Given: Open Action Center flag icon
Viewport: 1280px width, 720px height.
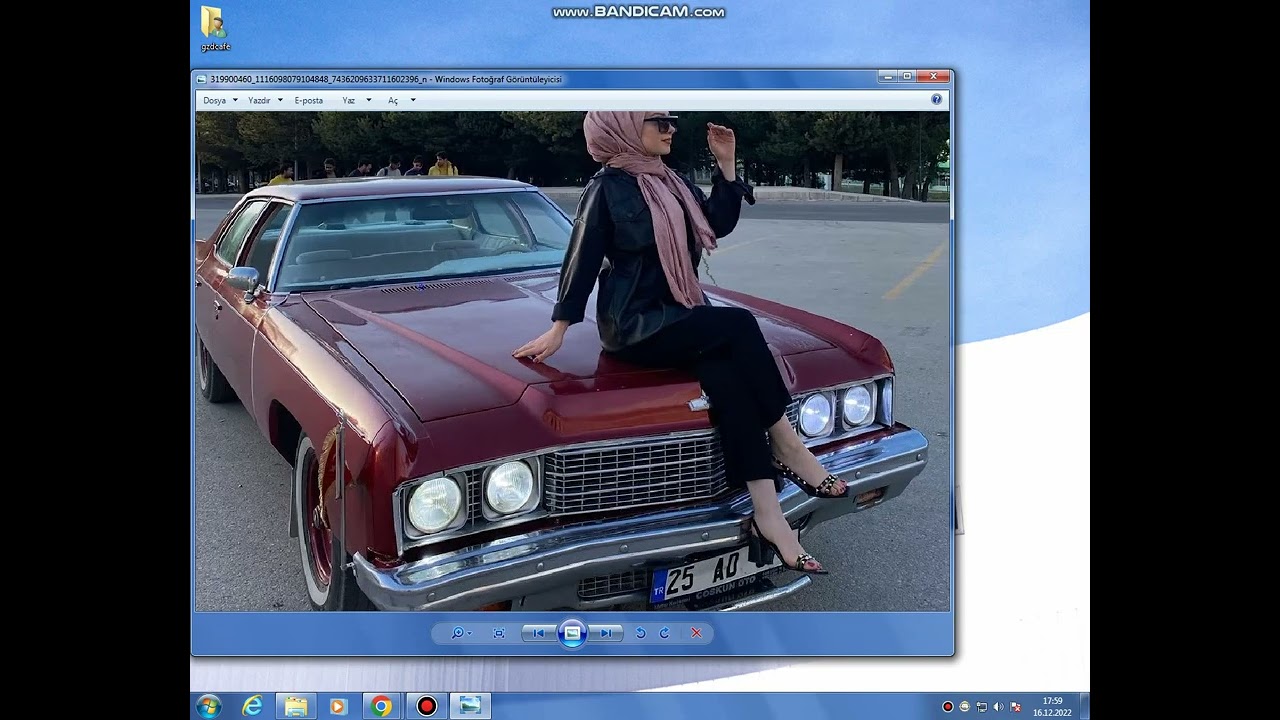Looking at the screenshot, I should (1015, 707).
